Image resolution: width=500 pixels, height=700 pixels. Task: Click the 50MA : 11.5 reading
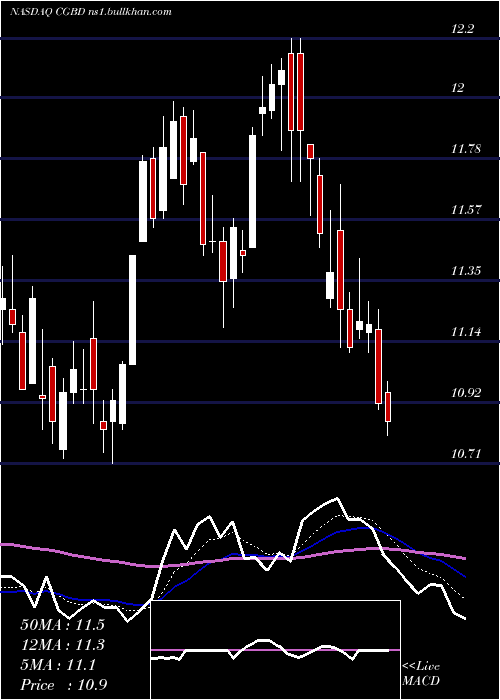(62, 625)
